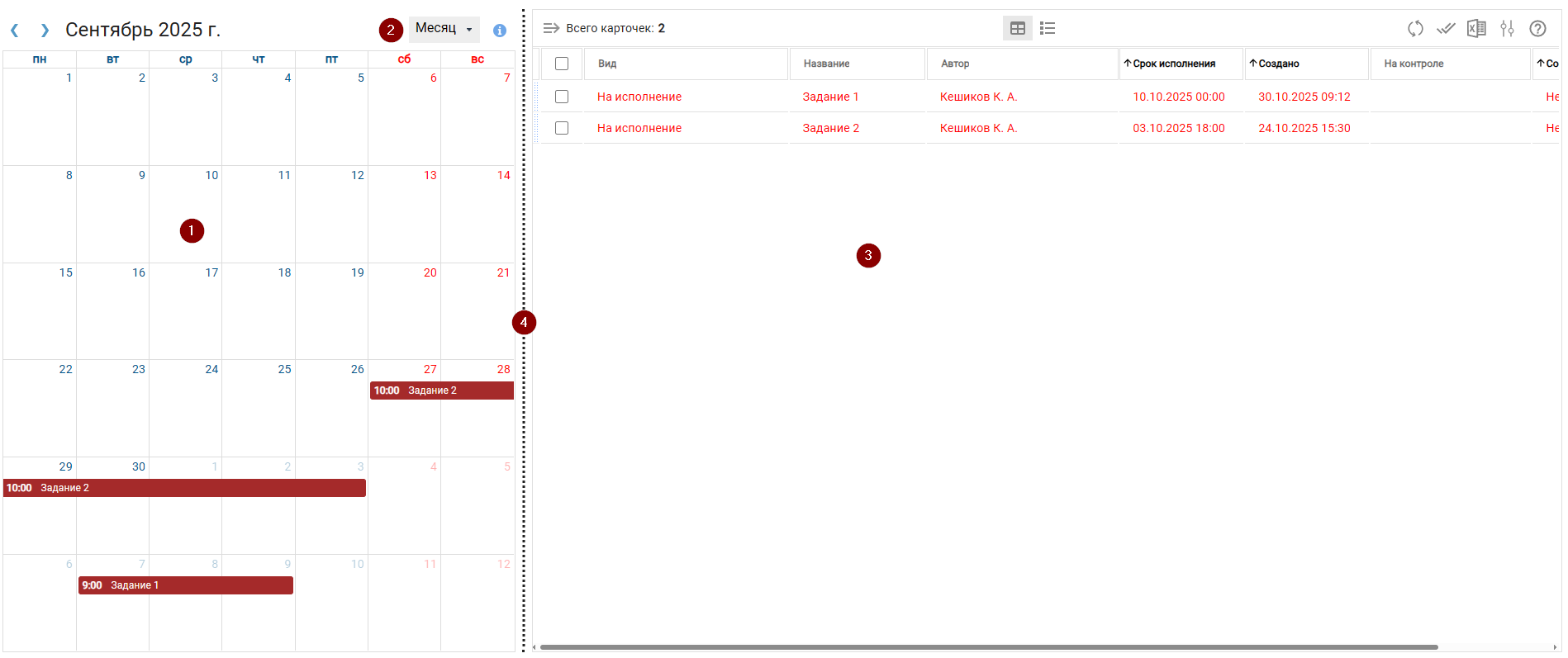The height and width of the screenshot is (658, 1568).
Task: Open the Месяц view dropdown
Action: [x=444, y=29]
